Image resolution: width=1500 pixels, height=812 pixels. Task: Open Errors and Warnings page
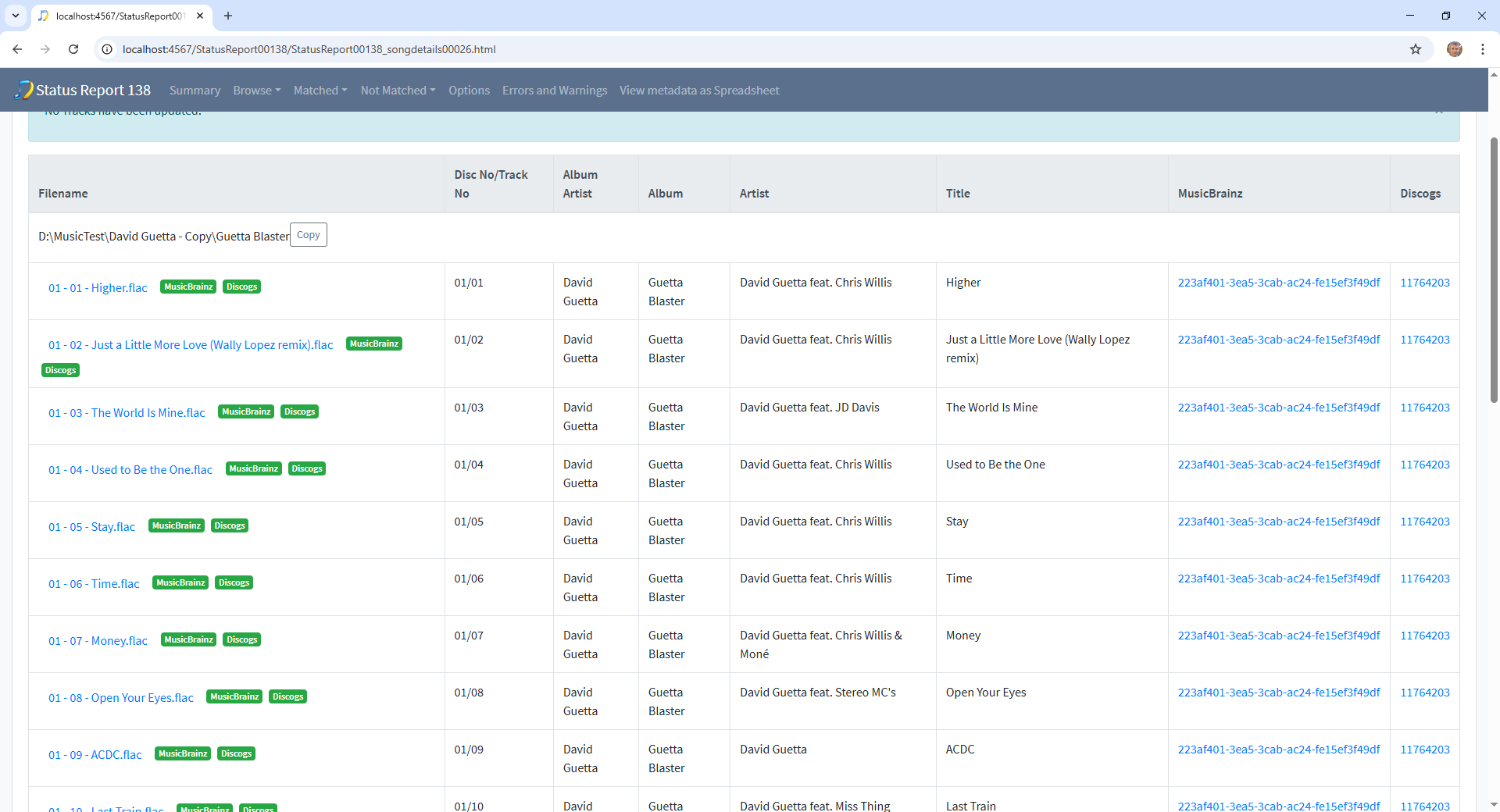554,91
